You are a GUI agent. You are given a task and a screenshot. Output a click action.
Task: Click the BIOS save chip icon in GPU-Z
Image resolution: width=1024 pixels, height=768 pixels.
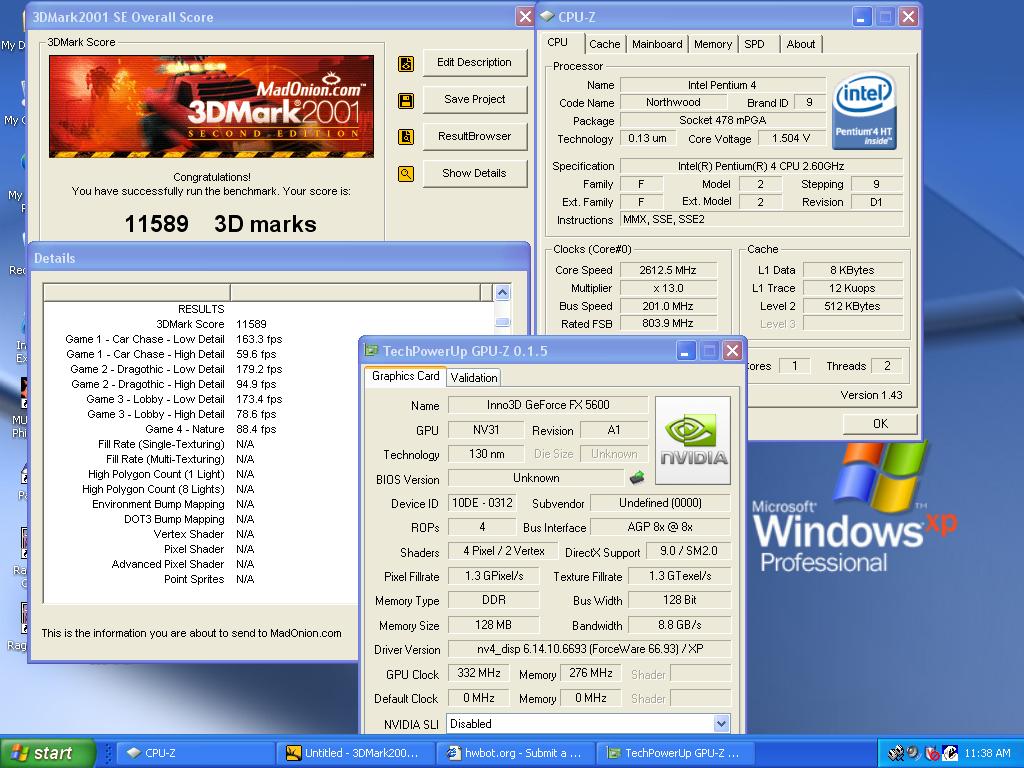(x=637, y=478)
